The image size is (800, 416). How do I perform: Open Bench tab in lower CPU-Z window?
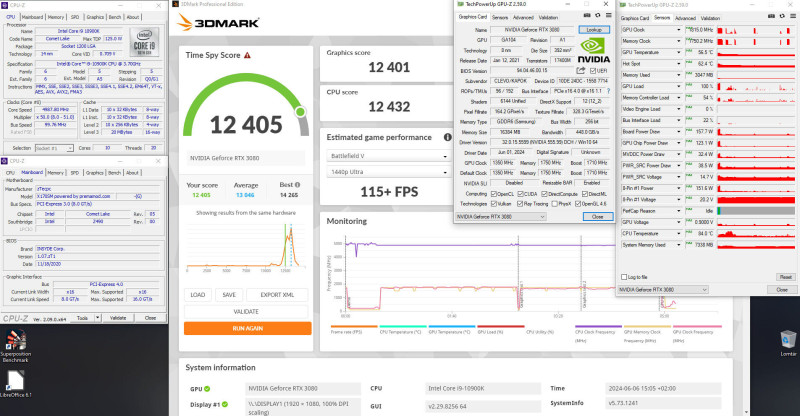click(x=115, y=173)
